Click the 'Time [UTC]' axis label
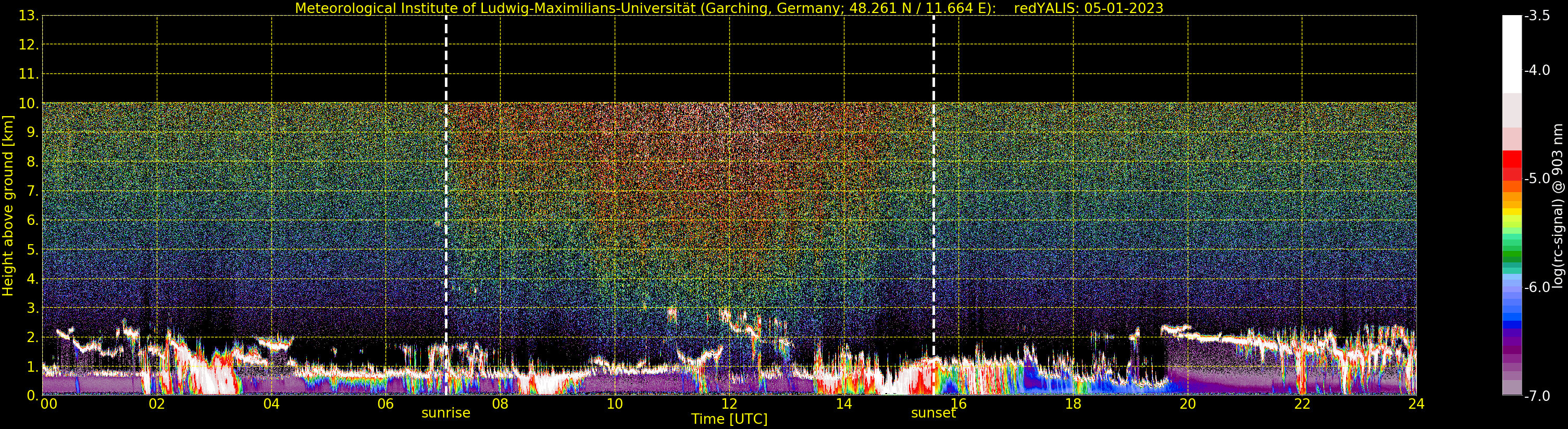The image size is (1568, 429). [x=729, y=419]
